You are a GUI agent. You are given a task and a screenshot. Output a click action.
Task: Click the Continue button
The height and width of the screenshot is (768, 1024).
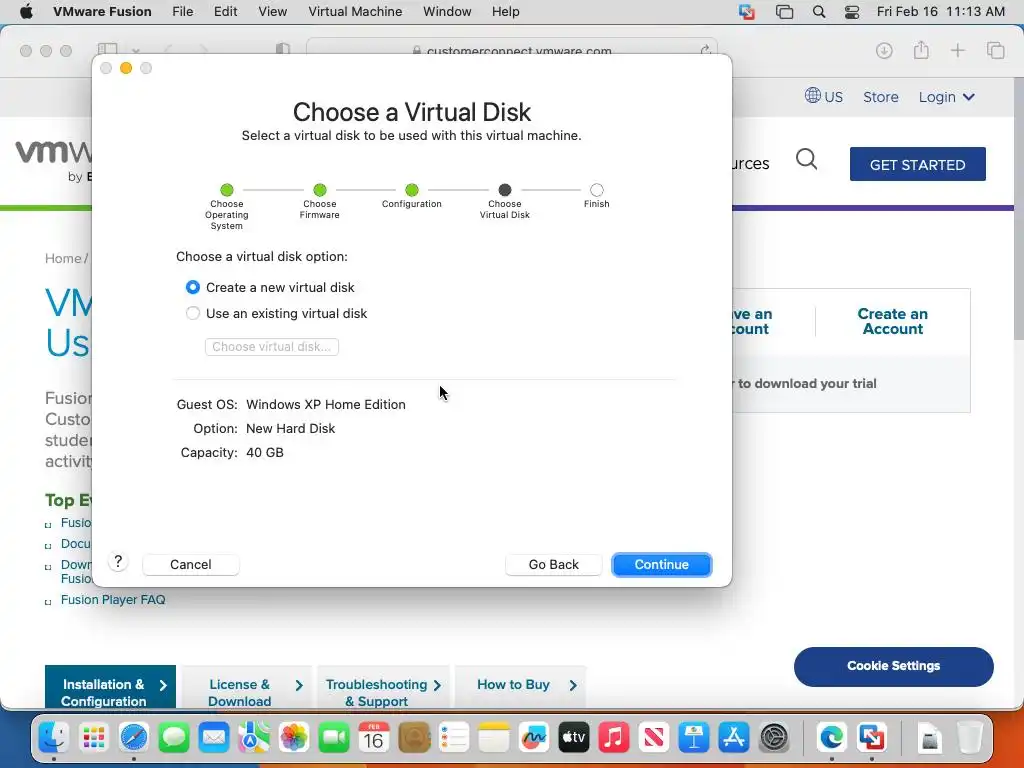[662, 564]
